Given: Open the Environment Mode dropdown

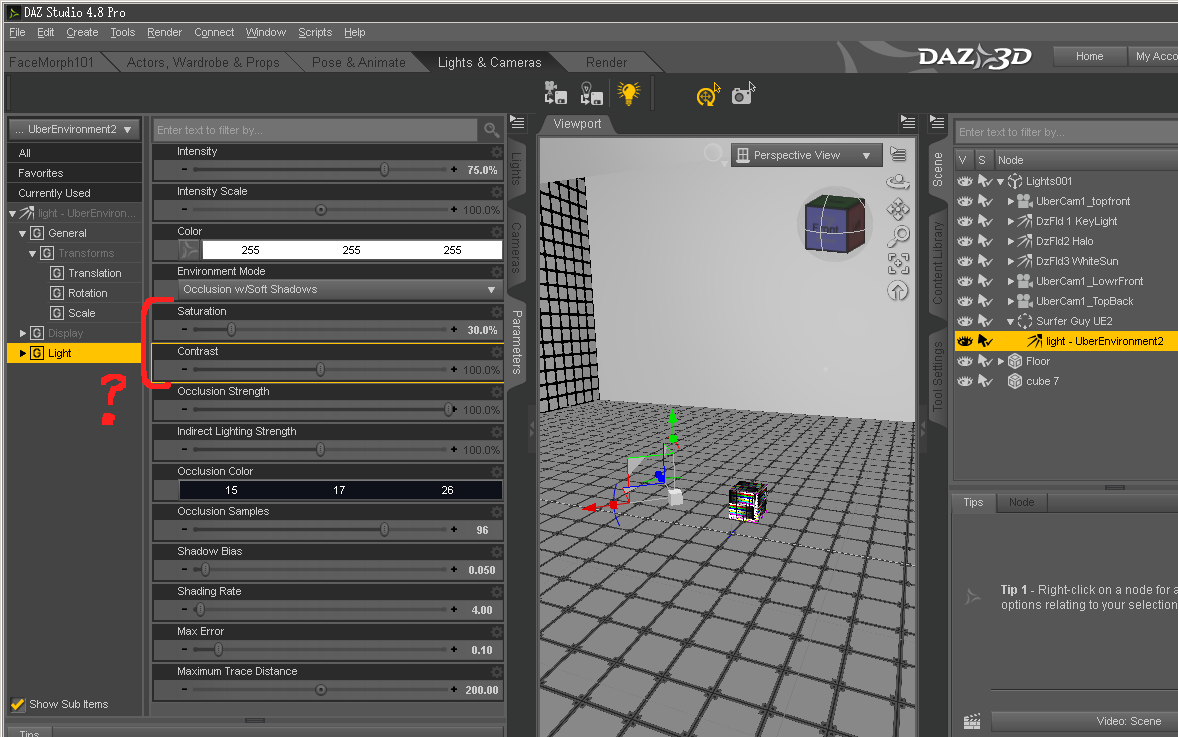Looking at the screenshot, I should pyautogui.click(x=340, y=289).
